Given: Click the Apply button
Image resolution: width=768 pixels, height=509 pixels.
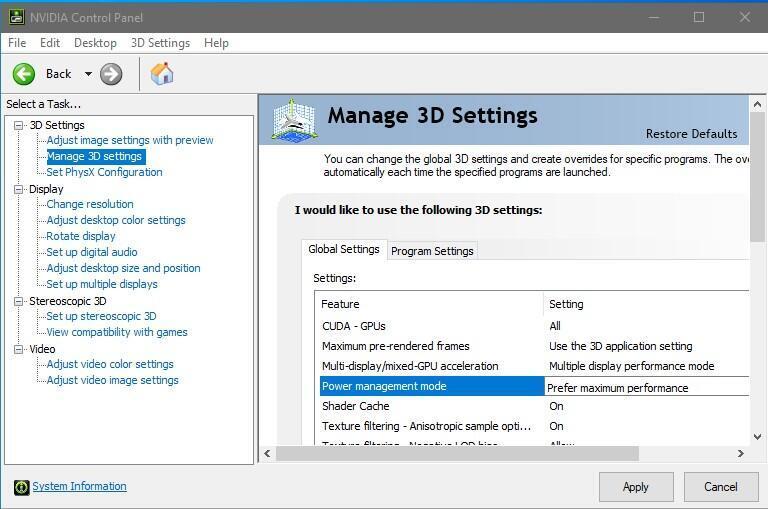Looking at the screenshot, I should click(x=636, y=487).
